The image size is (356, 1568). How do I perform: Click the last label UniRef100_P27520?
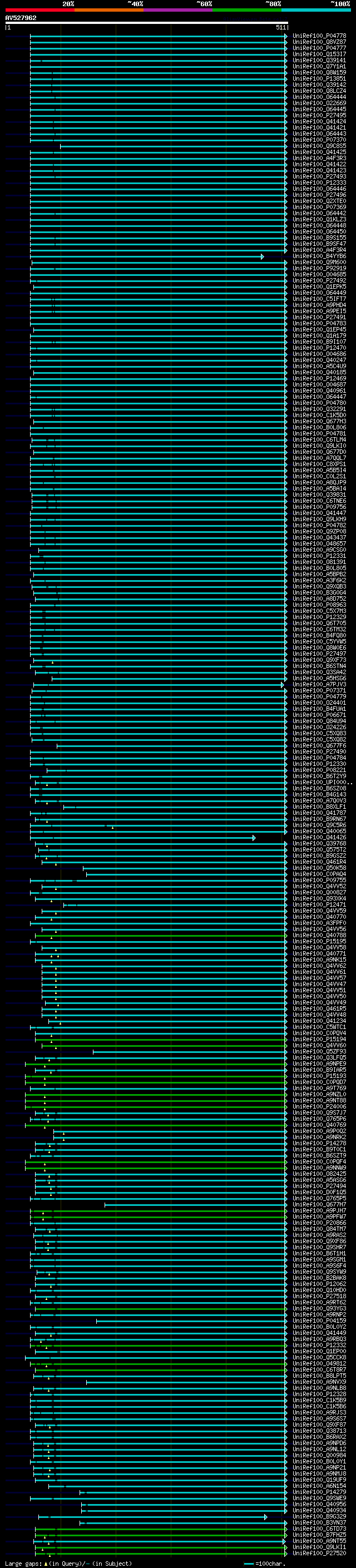[319, 1554]
